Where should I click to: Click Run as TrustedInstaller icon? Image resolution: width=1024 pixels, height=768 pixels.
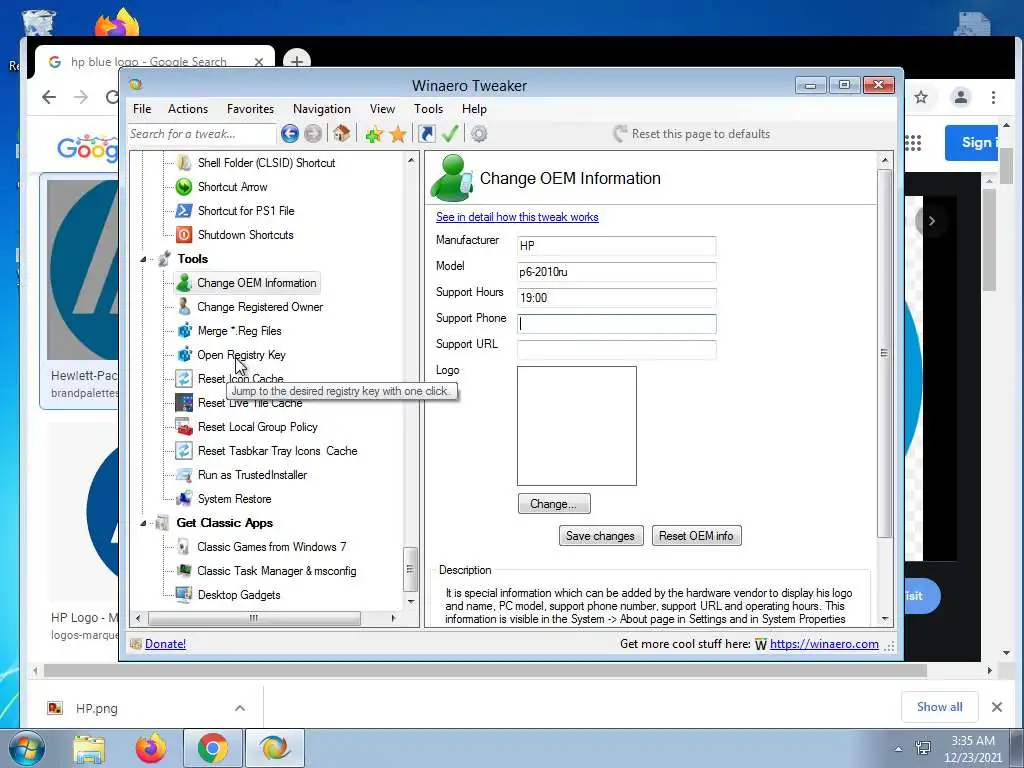click(184, 475)
